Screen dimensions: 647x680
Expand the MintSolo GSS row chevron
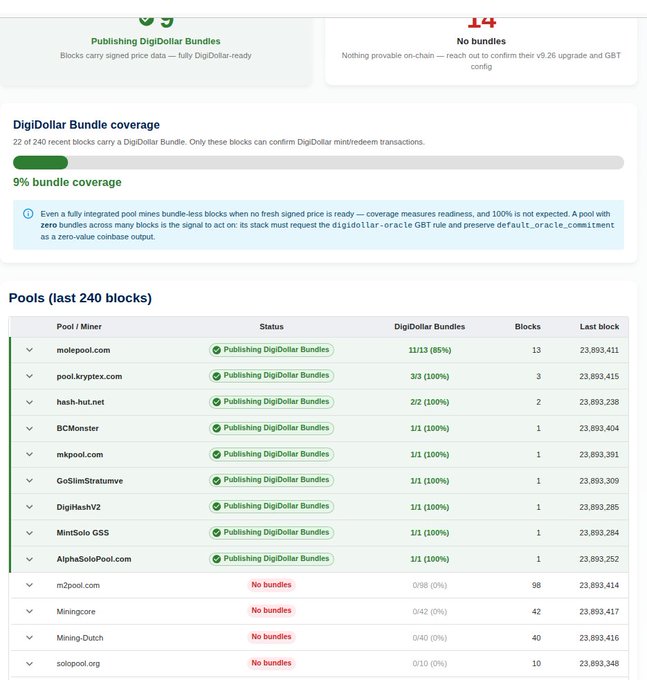pos(29,533)
